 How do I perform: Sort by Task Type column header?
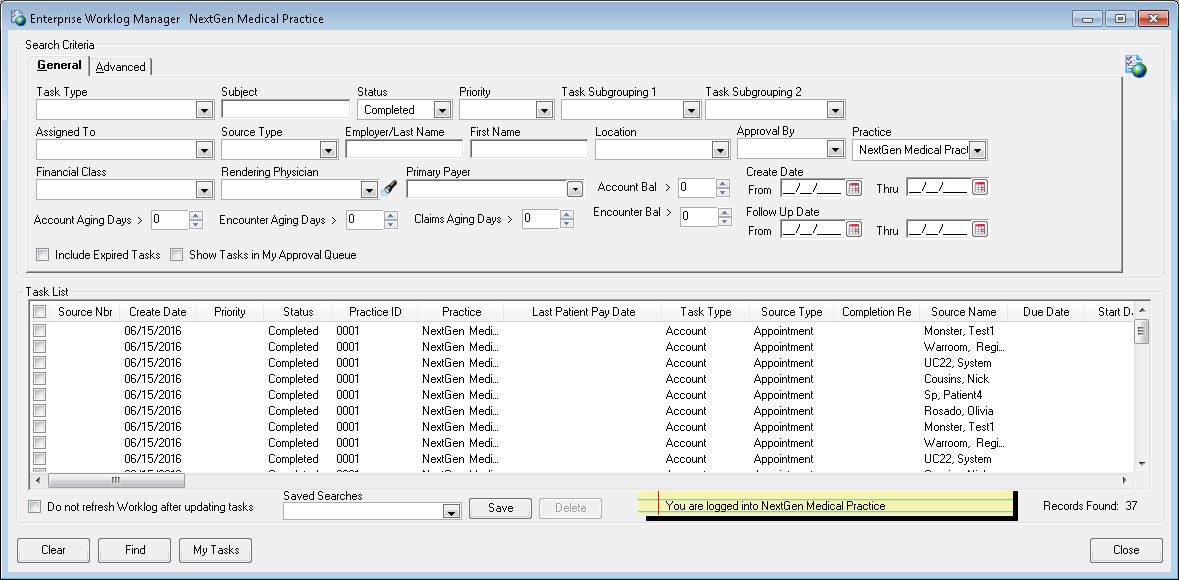(705, 311)
